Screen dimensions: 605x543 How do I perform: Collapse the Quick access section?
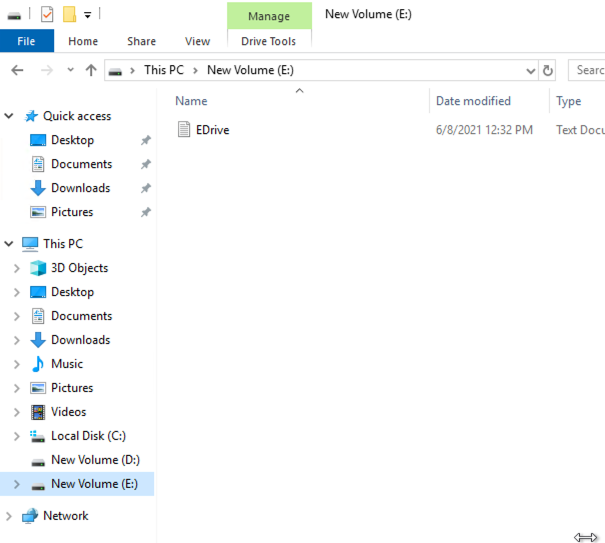point(9,116)
